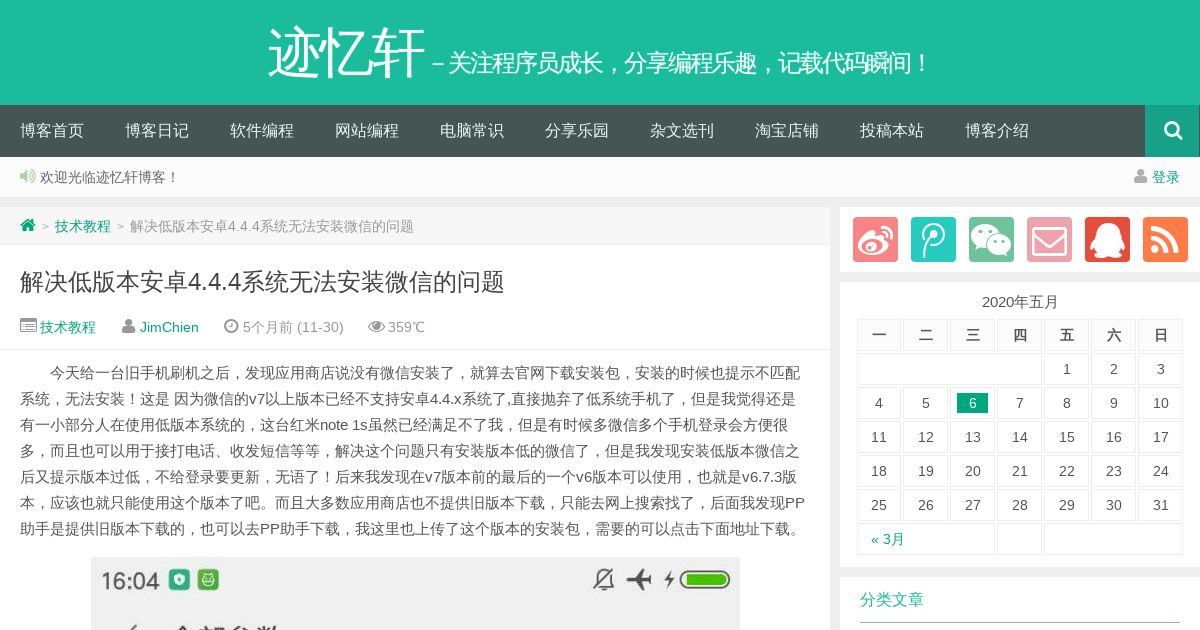
Task: Select highlighted calendar day 6
Action: (972, 403)
